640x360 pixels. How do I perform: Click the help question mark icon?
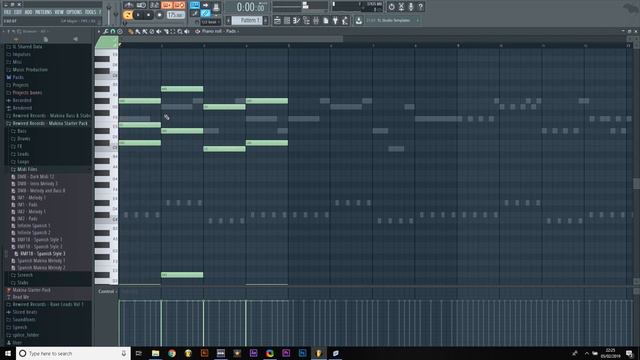420,7
